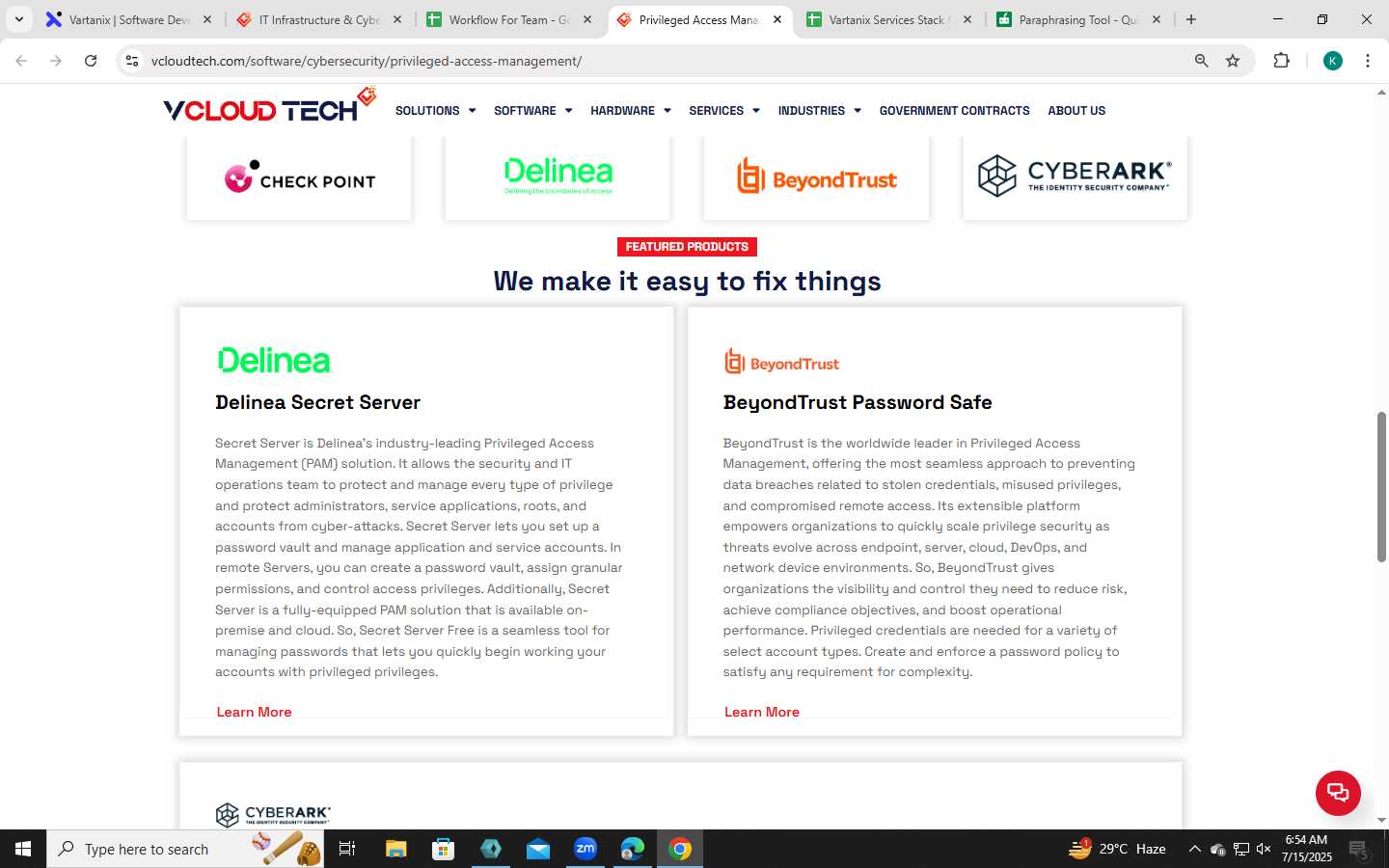Open the BeyondTrust vendor logo card
1389x868 pixels.
[816, 177]
